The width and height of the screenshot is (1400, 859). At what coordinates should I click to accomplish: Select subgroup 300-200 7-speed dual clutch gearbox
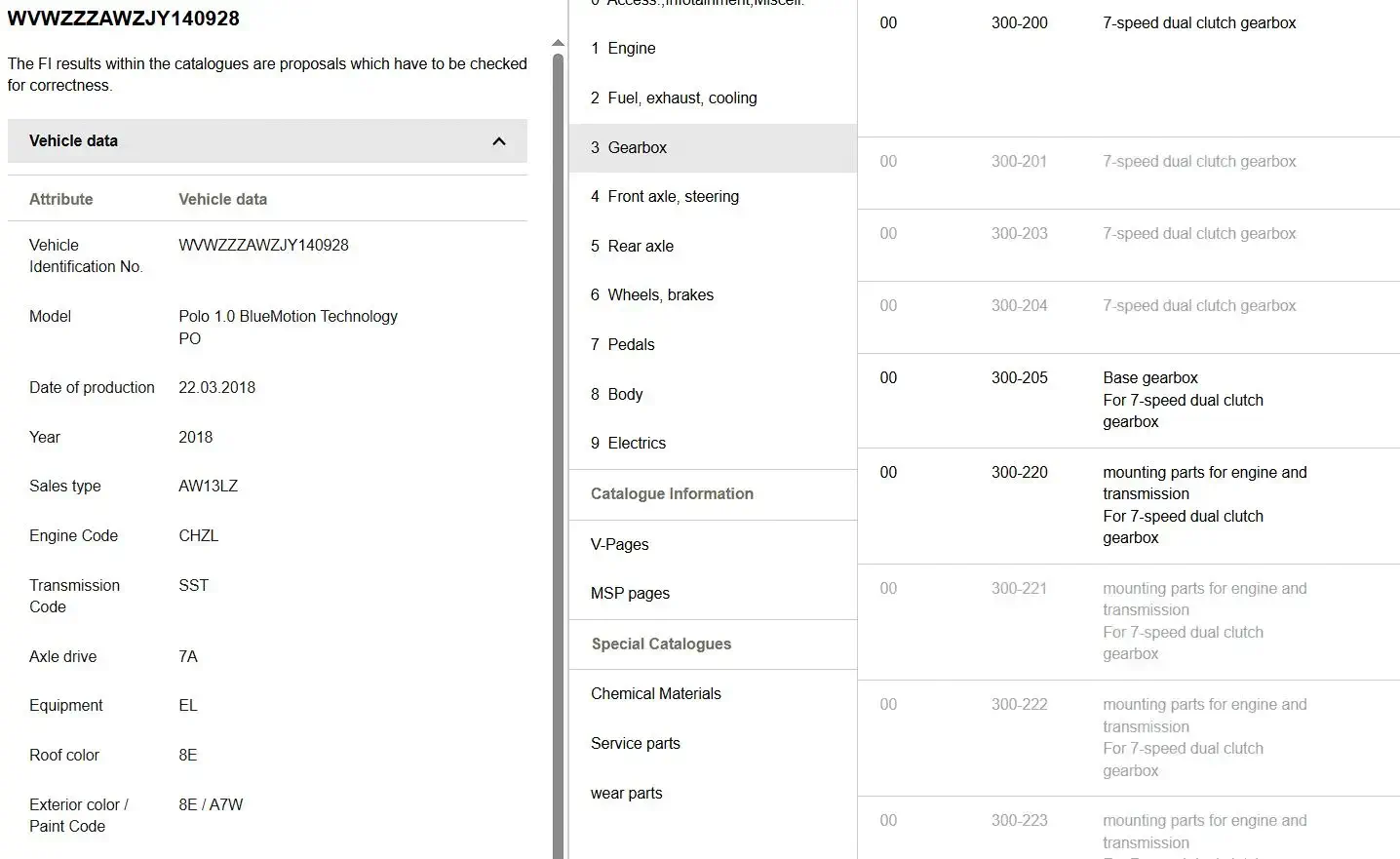pyautogui.click(x=1129, y=68)
